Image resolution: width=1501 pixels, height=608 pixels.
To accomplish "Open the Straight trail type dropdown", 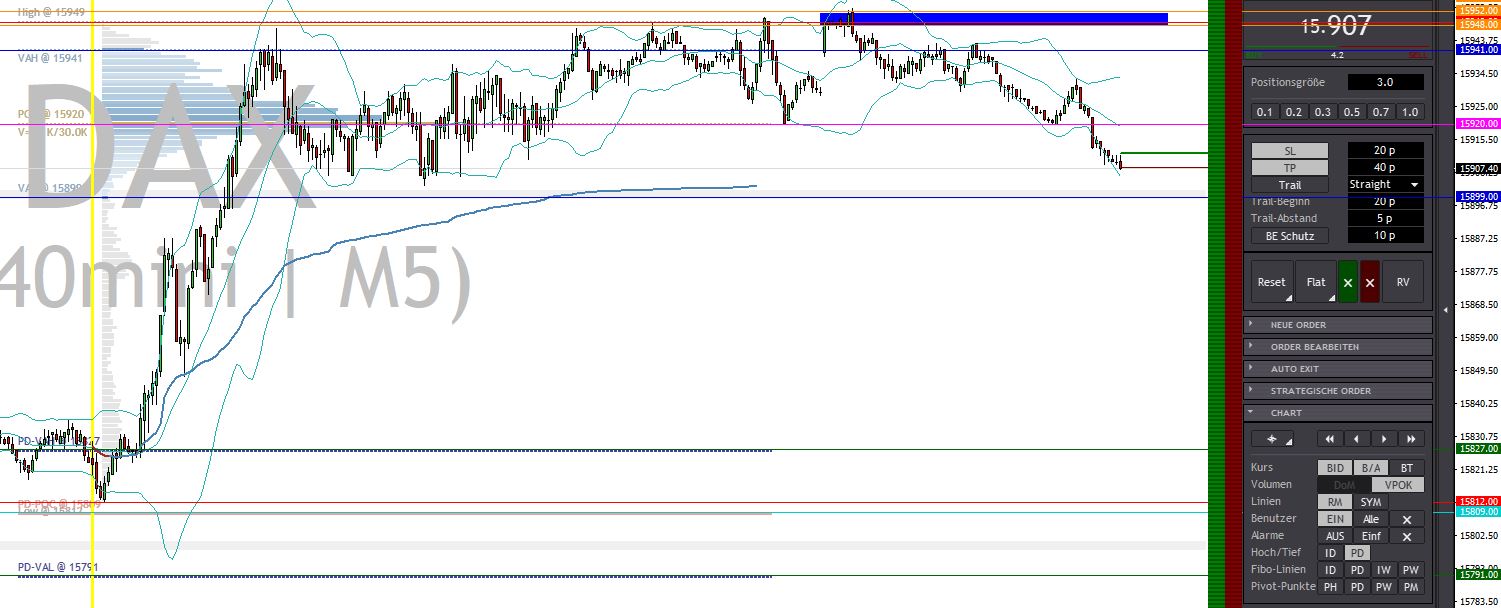I will click(1384, 184).
